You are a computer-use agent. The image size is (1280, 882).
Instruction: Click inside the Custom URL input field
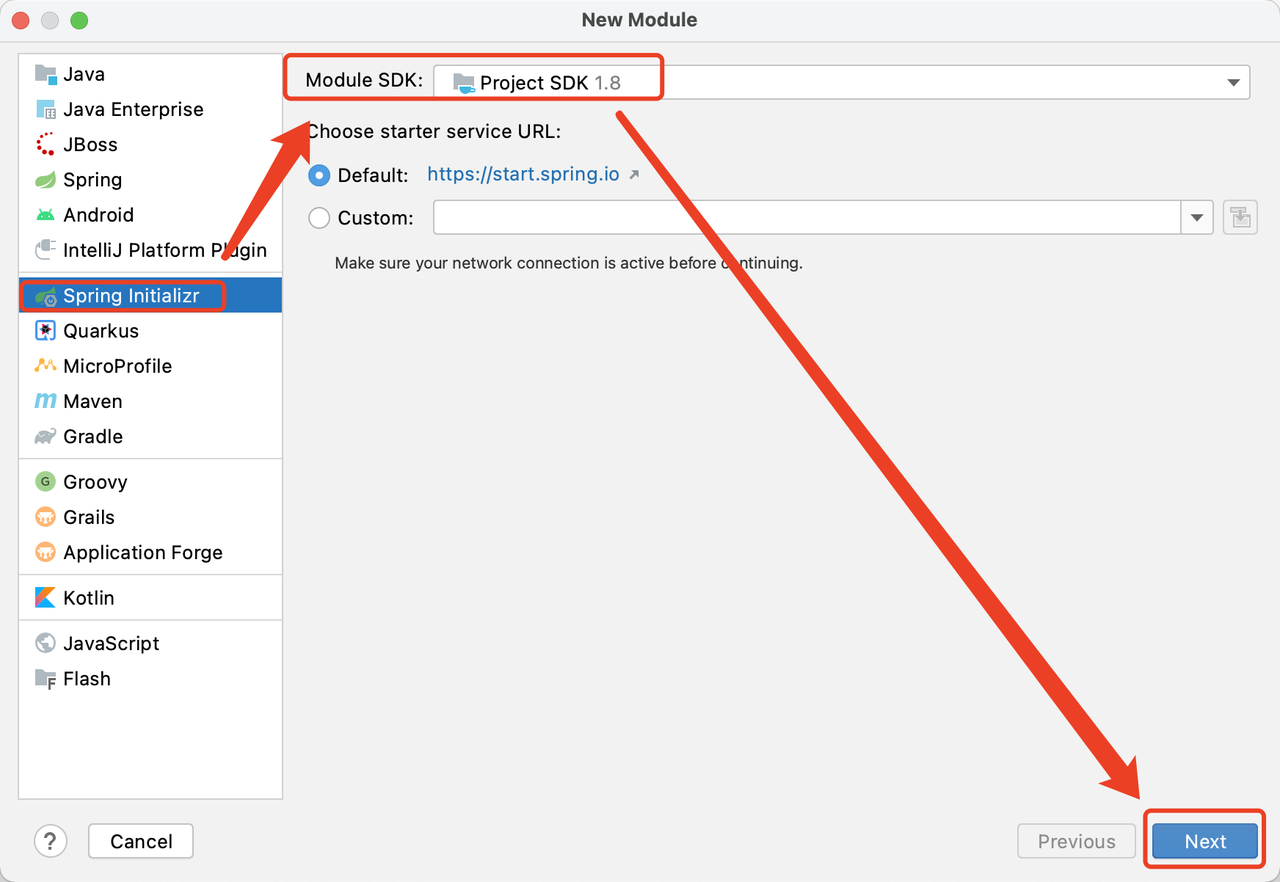coord(807,217)
